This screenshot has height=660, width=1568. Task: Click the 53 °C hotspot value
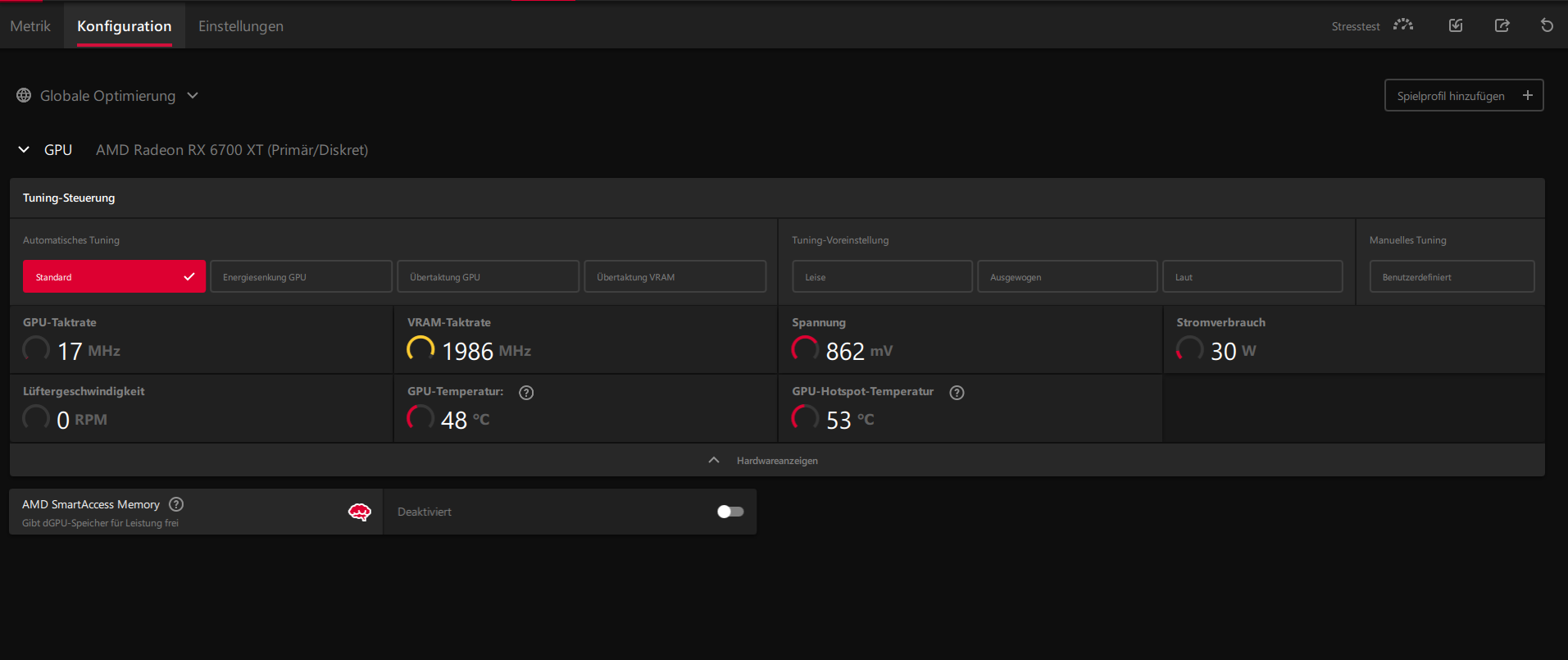tap(850, 420)
